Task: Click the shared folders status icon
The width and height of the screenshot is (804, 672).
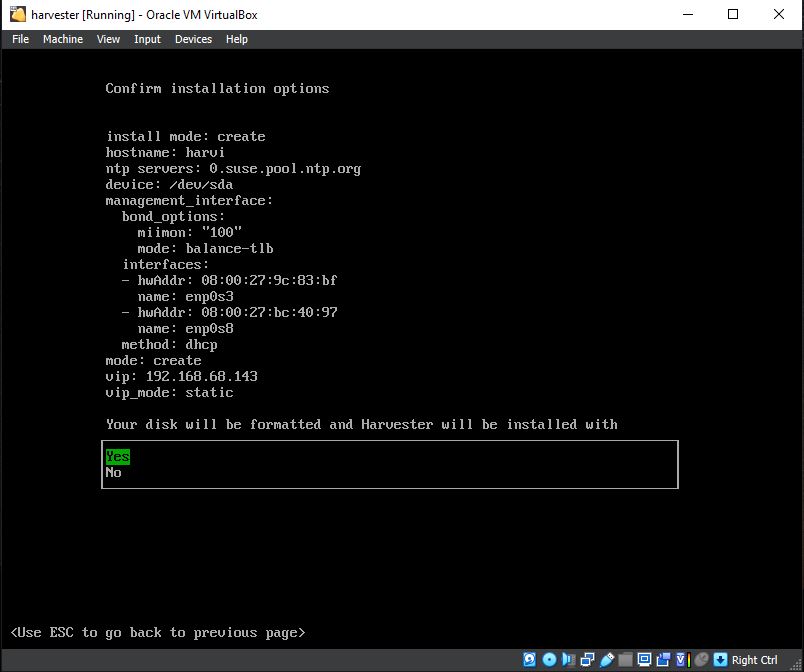Action: pos(626,659)
